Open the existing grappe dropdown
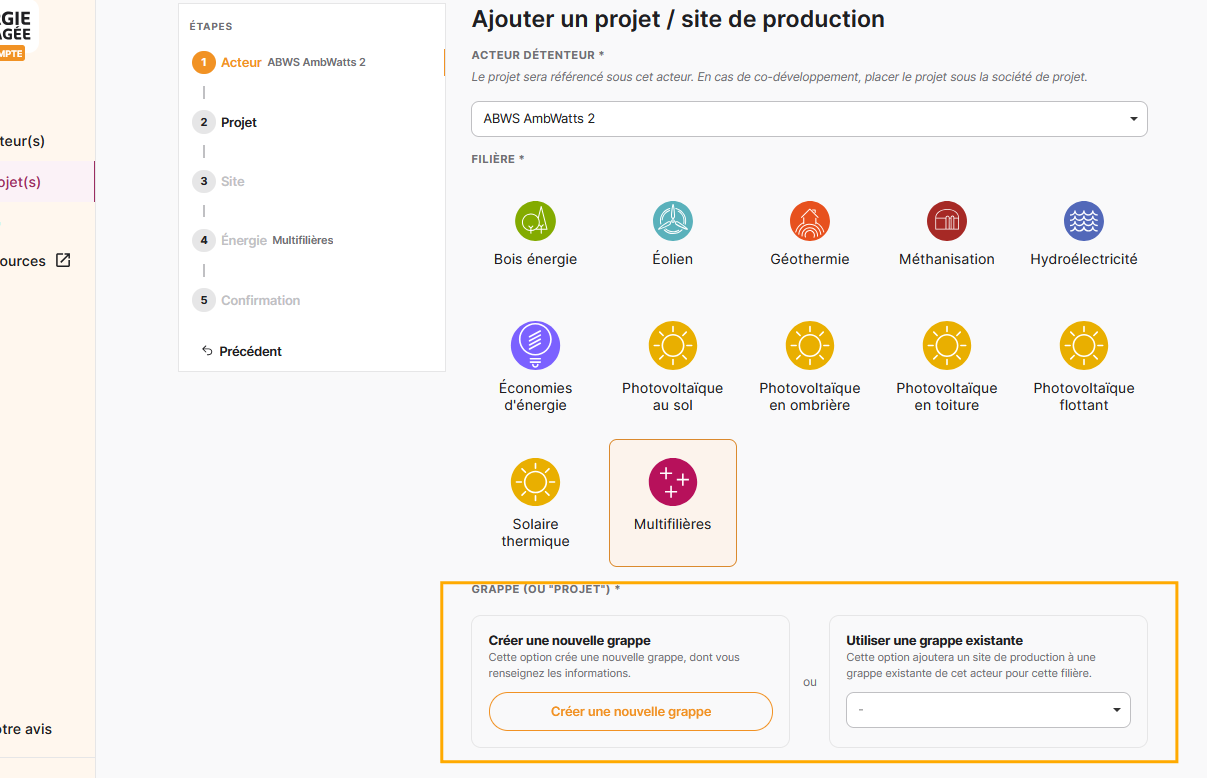This screenshot has height=778, width=1207. tap(988, 710)
